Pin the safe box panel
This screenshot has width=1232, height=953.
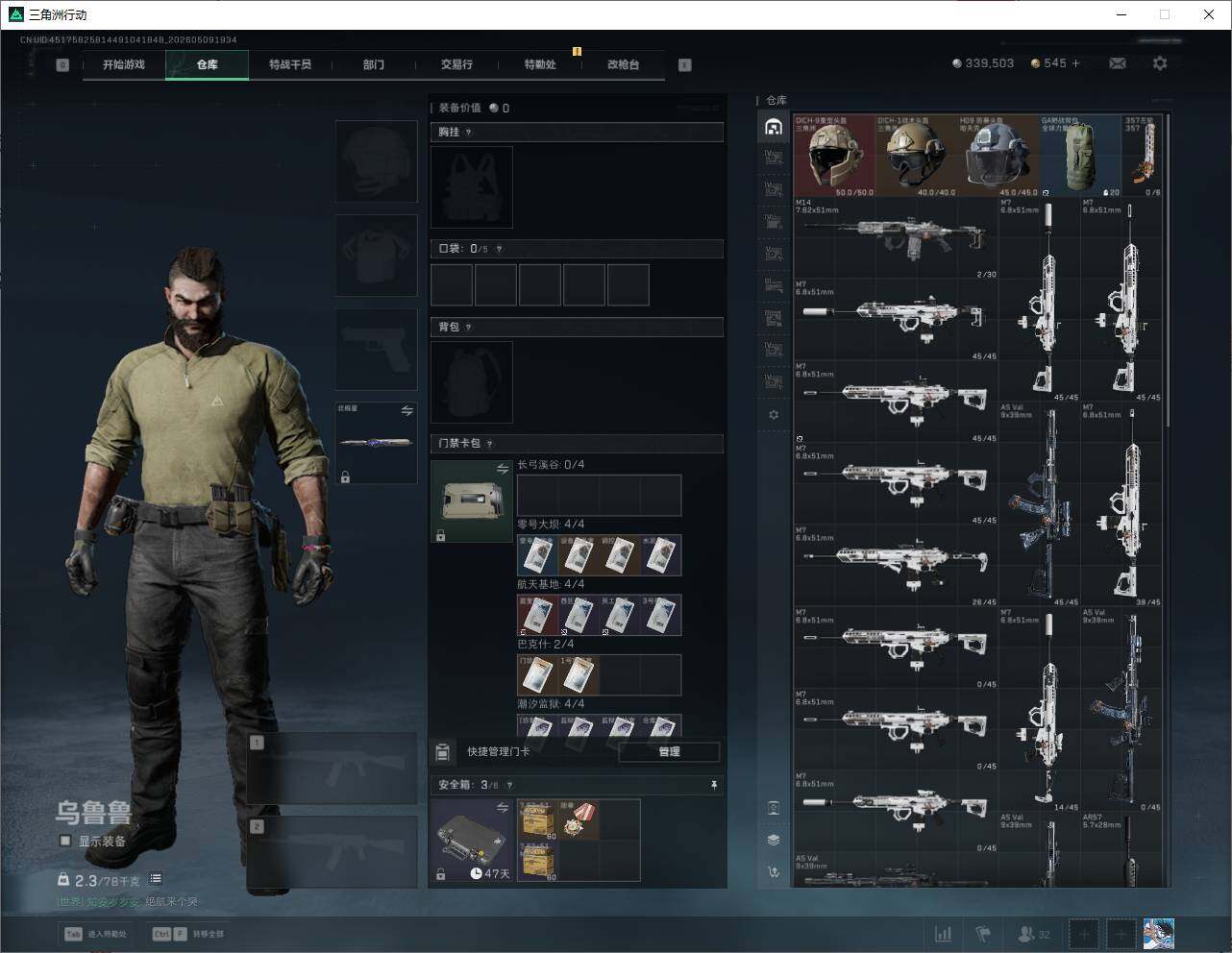(x=713, y=785)
